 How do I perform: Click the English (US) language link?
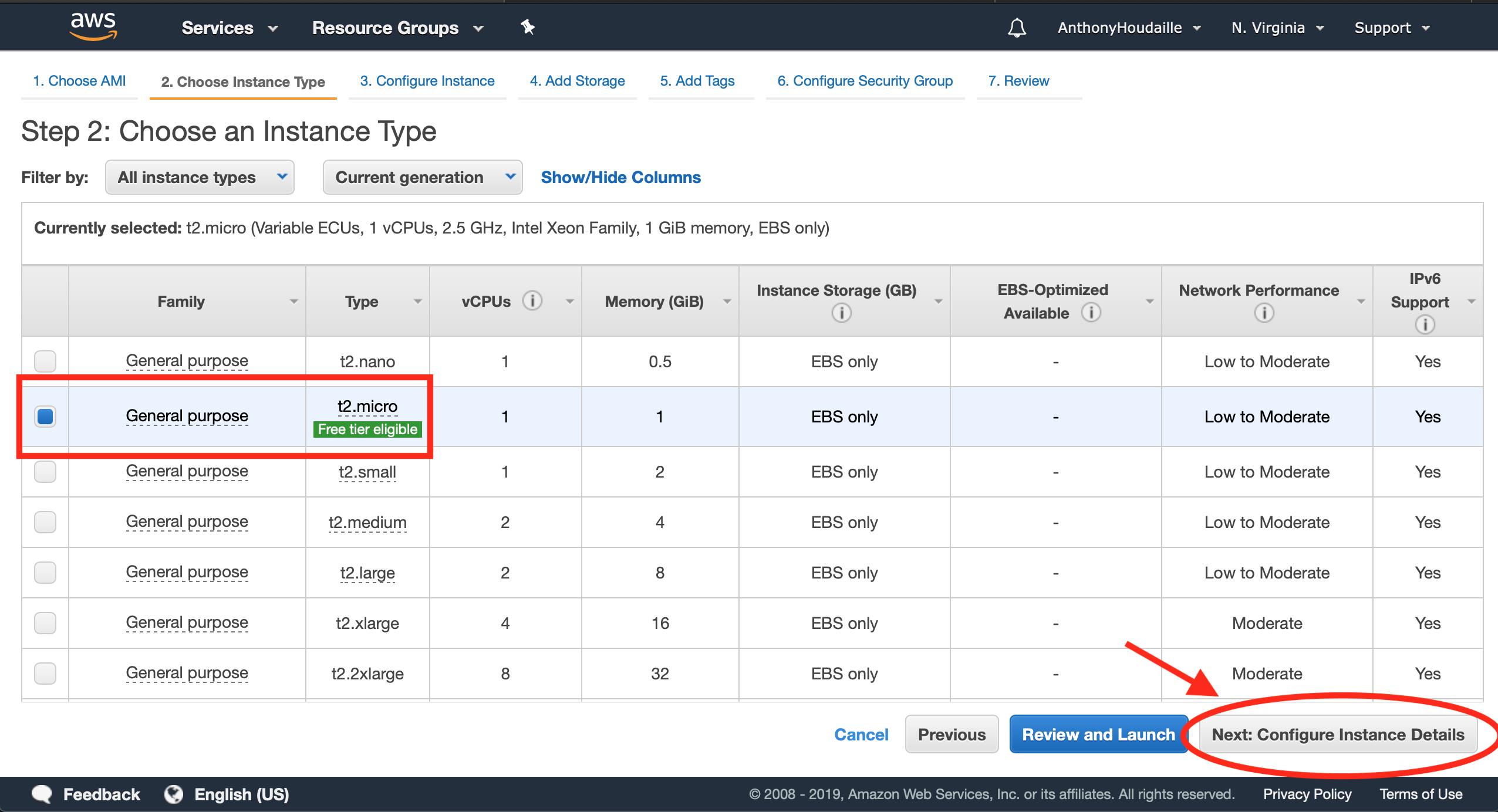[242, 794]
